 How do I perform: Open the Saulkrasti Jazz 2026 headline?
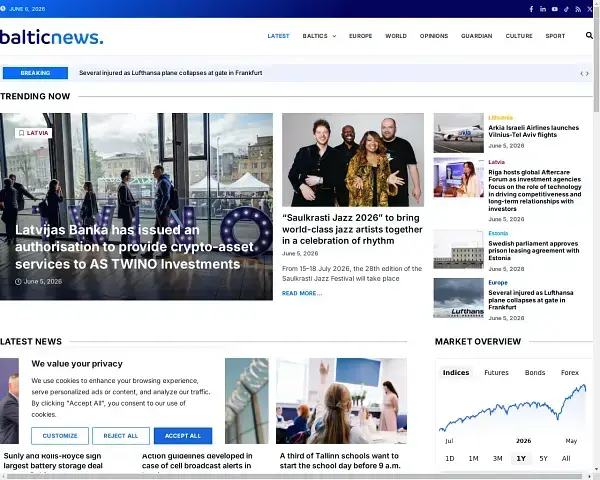click(x=352, y=229)
